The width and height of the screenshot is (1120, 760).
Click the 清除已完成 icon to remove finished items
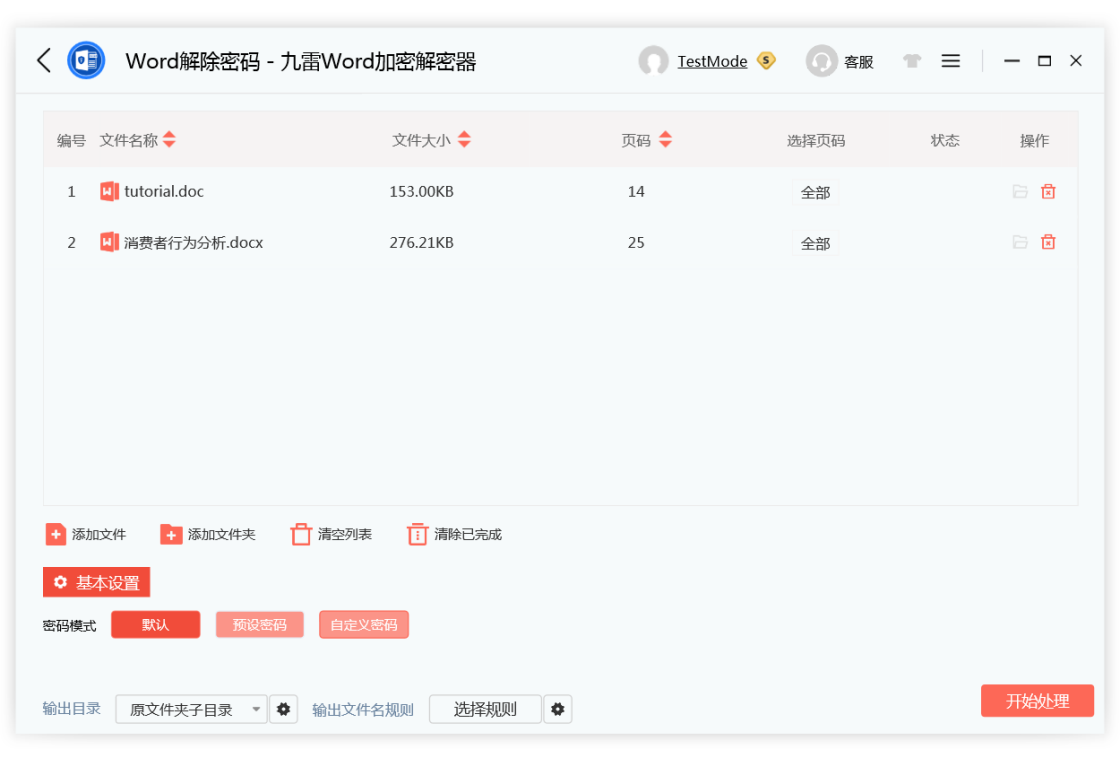point(417,534)
